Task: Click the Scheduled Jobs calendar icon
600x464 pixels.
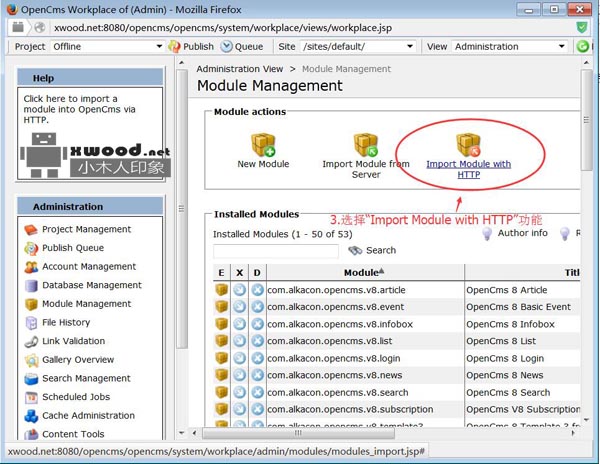Action: click(31, 397)
